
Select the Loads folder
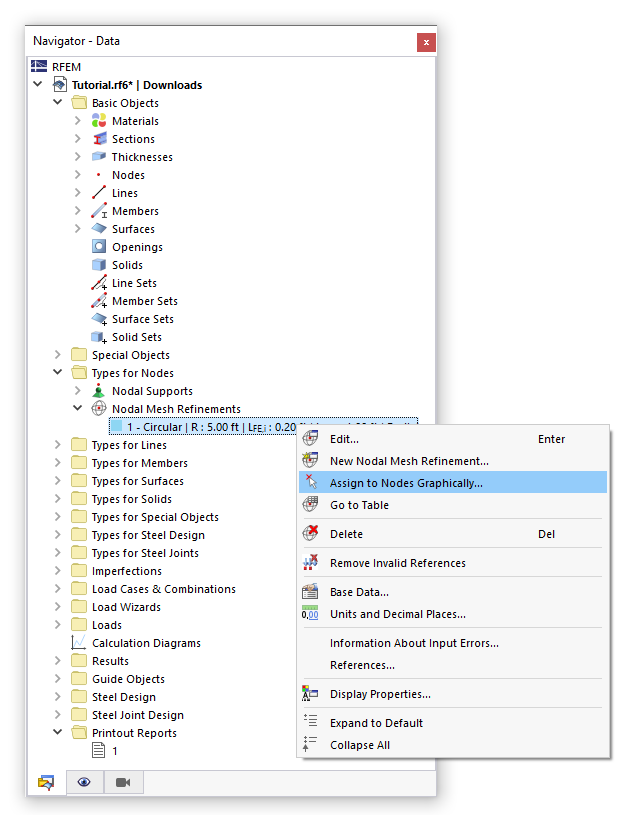coord(107,625)
